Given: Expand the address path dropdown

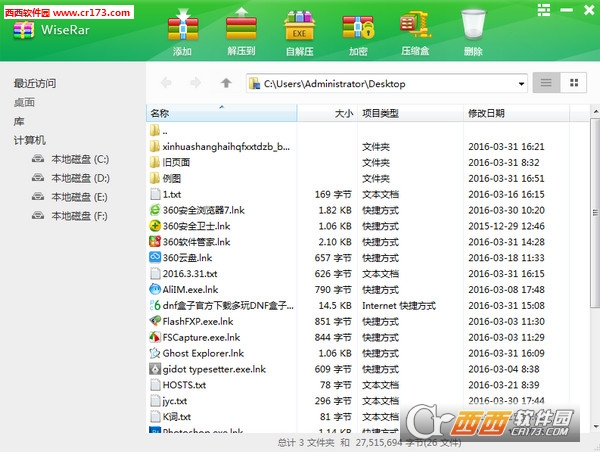Looking at the screenshot, I should pyautogui.click(x=521, y=83).
